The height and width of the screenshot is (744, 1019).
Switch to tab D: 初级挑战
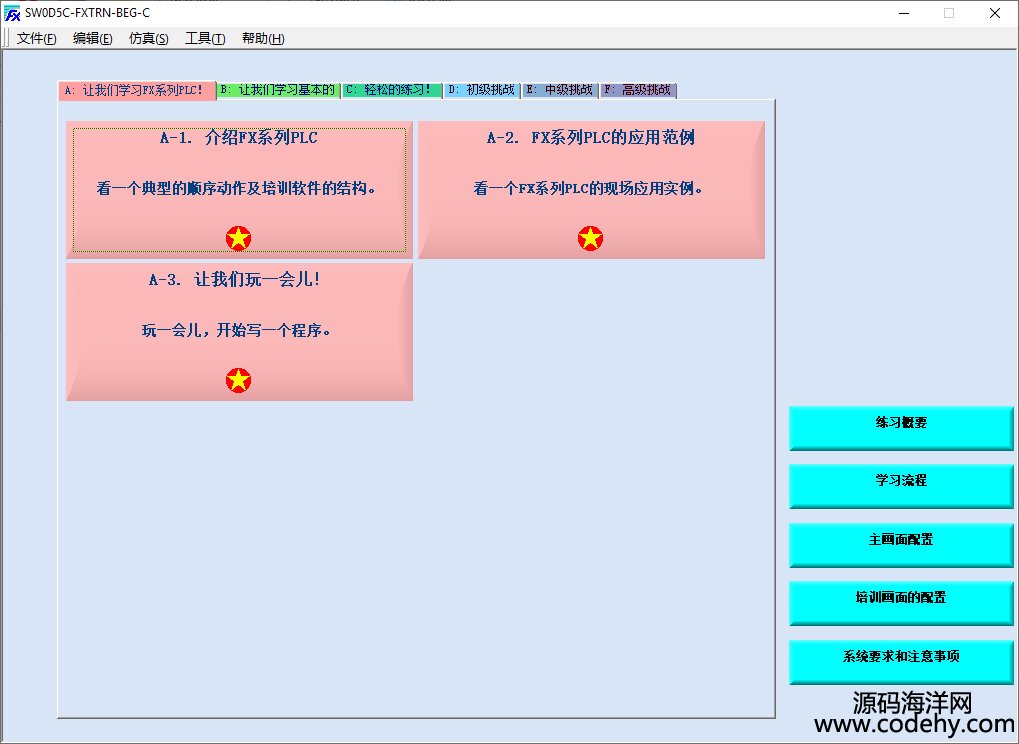coord(482,90)
